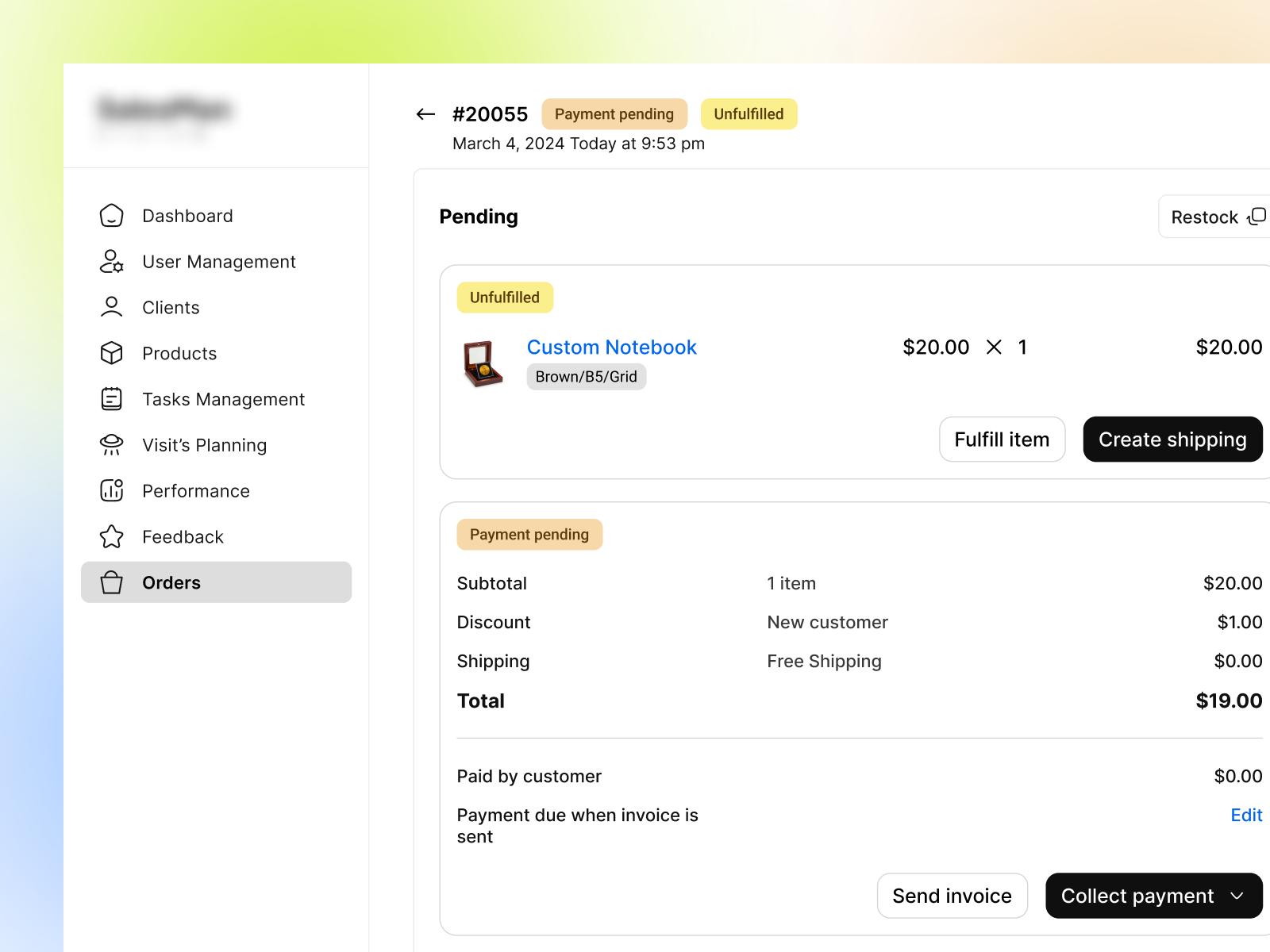Screen dimensions: 1270x952
Task: Open the Custom Notebook product link
Action: [611, 347]
